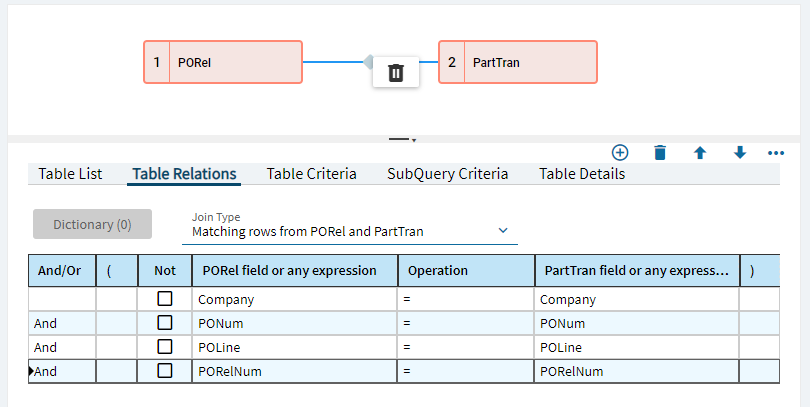Click the PartTran field or any expression header

(x=637, y=271)
